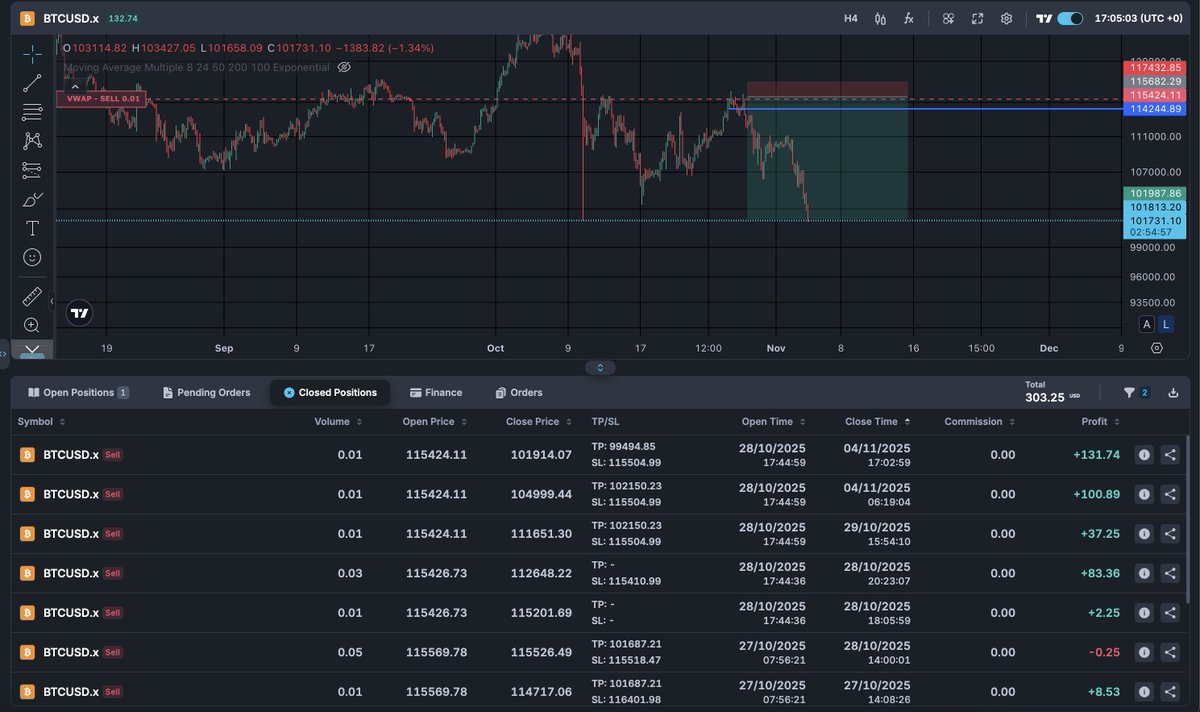Viewport: 1200px width, 712px height.
Task: Show info for the +131.74 profit trade
Action: (1144, 455)
